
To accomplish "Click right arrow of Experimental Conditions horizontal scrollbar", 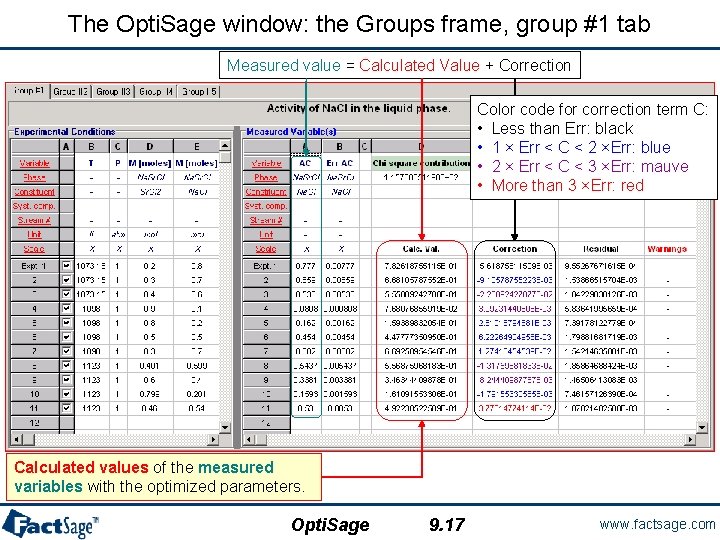I will point(213,439).
